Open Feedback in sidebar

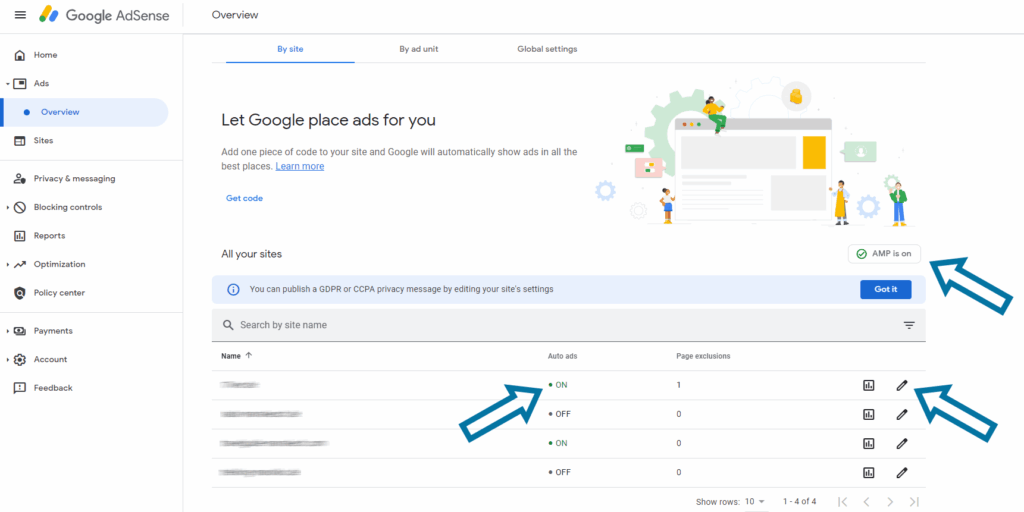[53, 388]
